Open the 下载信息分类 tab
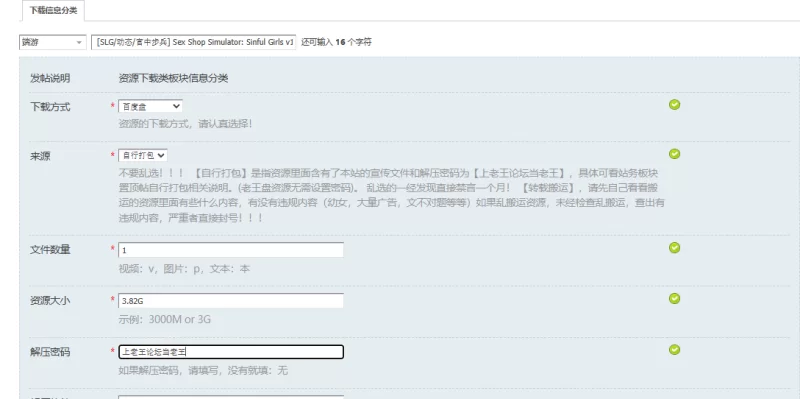The height and width of the screenshot is (399, 800). point(53,10)
